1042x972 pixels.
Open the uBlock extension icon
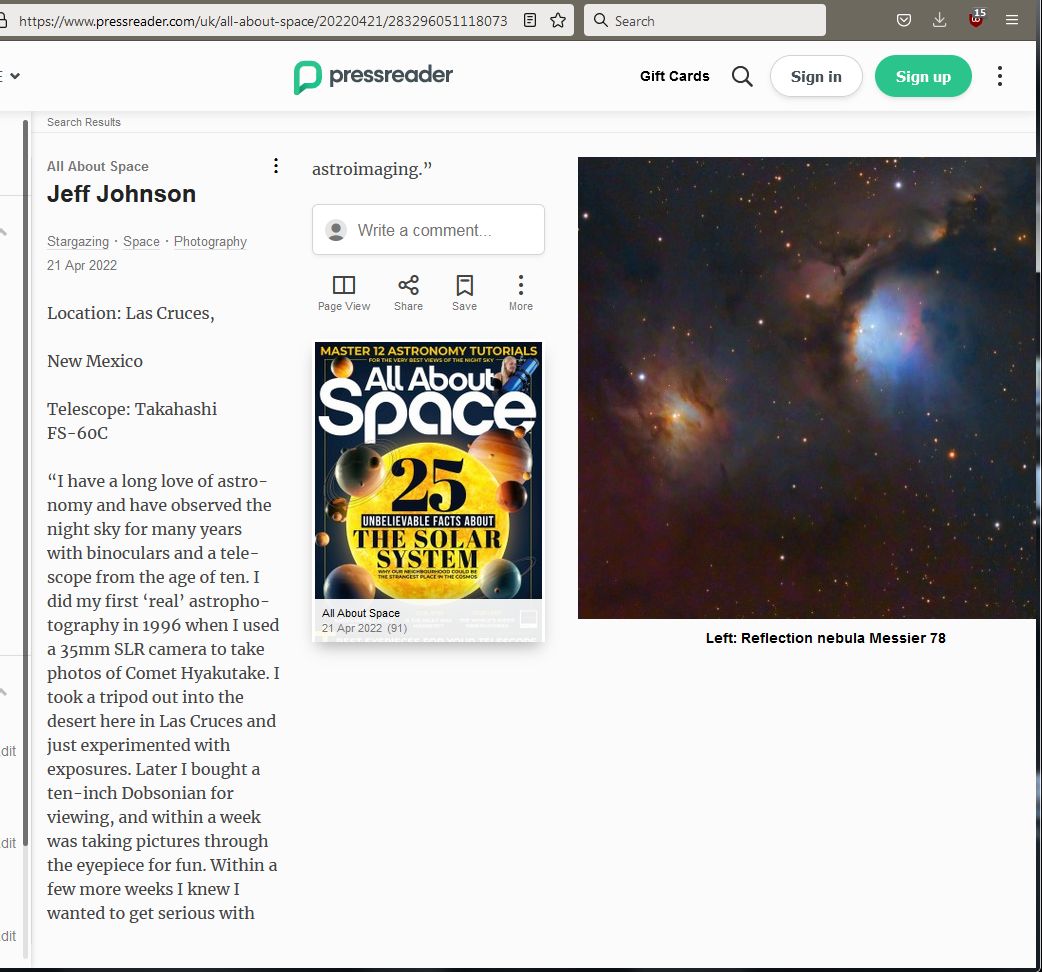point(976,20)
